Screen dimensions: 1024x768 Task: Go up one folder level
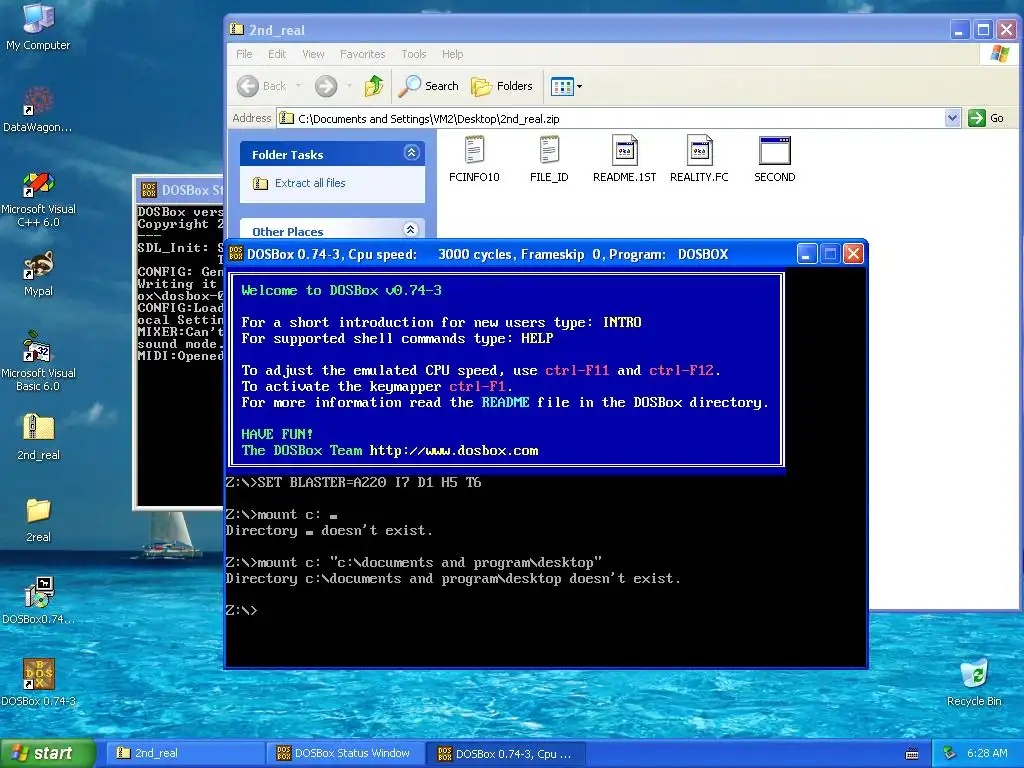[x=374, y=86]
